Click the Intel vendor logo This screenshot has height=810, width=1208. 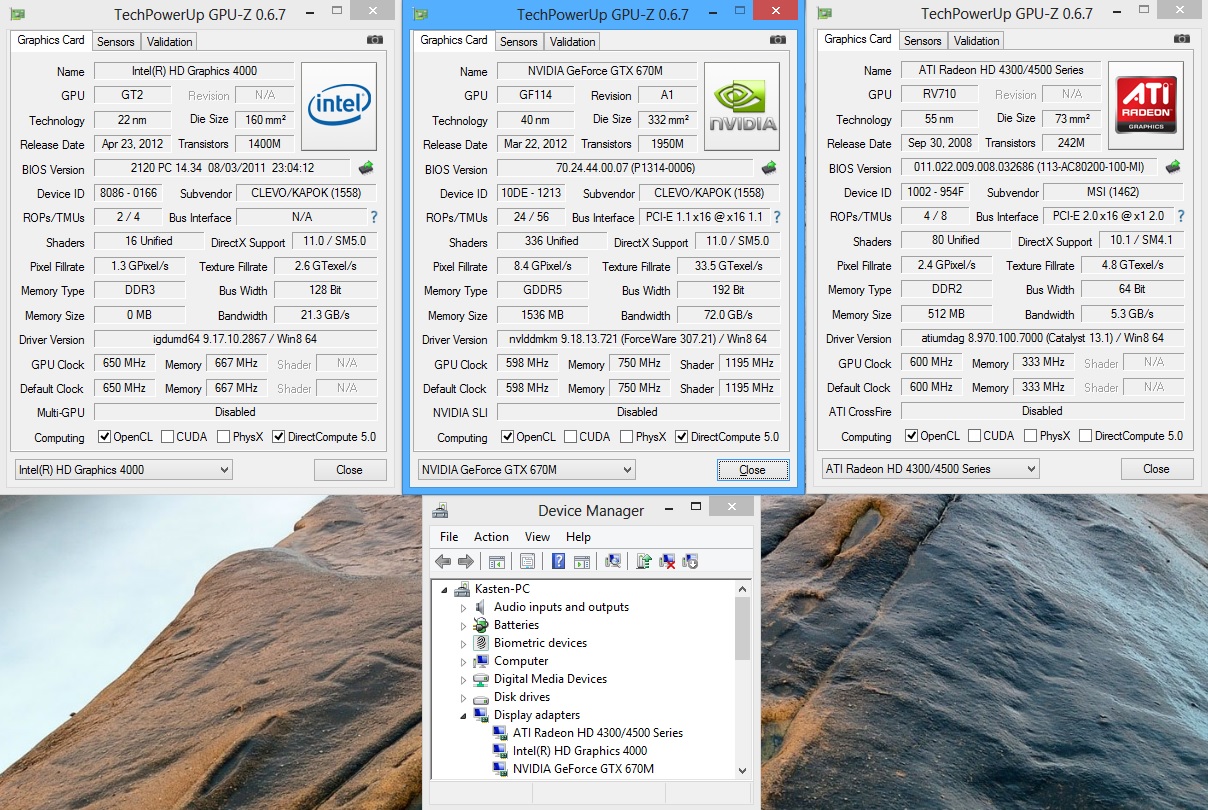point(340,106)
